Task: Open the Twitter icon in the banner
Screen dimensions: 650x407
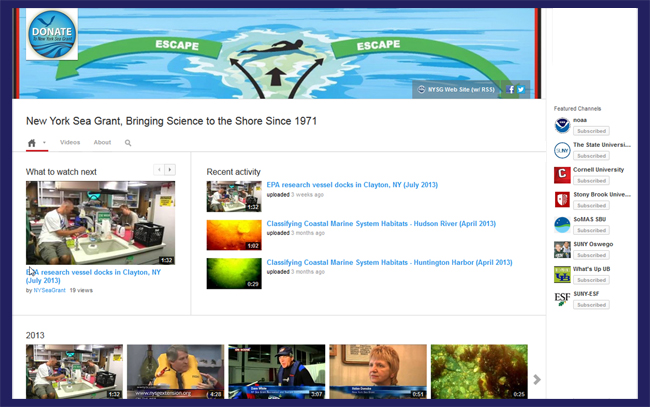Action: [521, 90]
